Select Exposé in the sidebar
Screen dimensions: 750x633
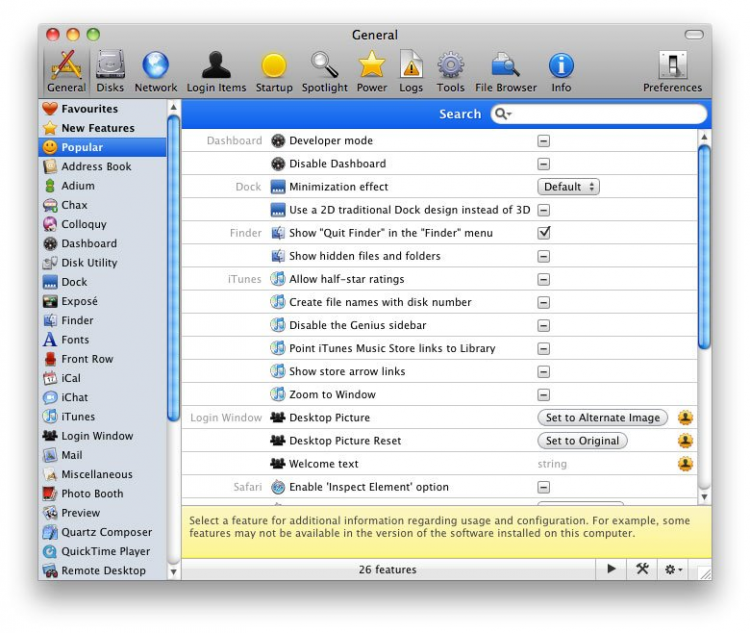pyautogui.click(x=102, y=301)
